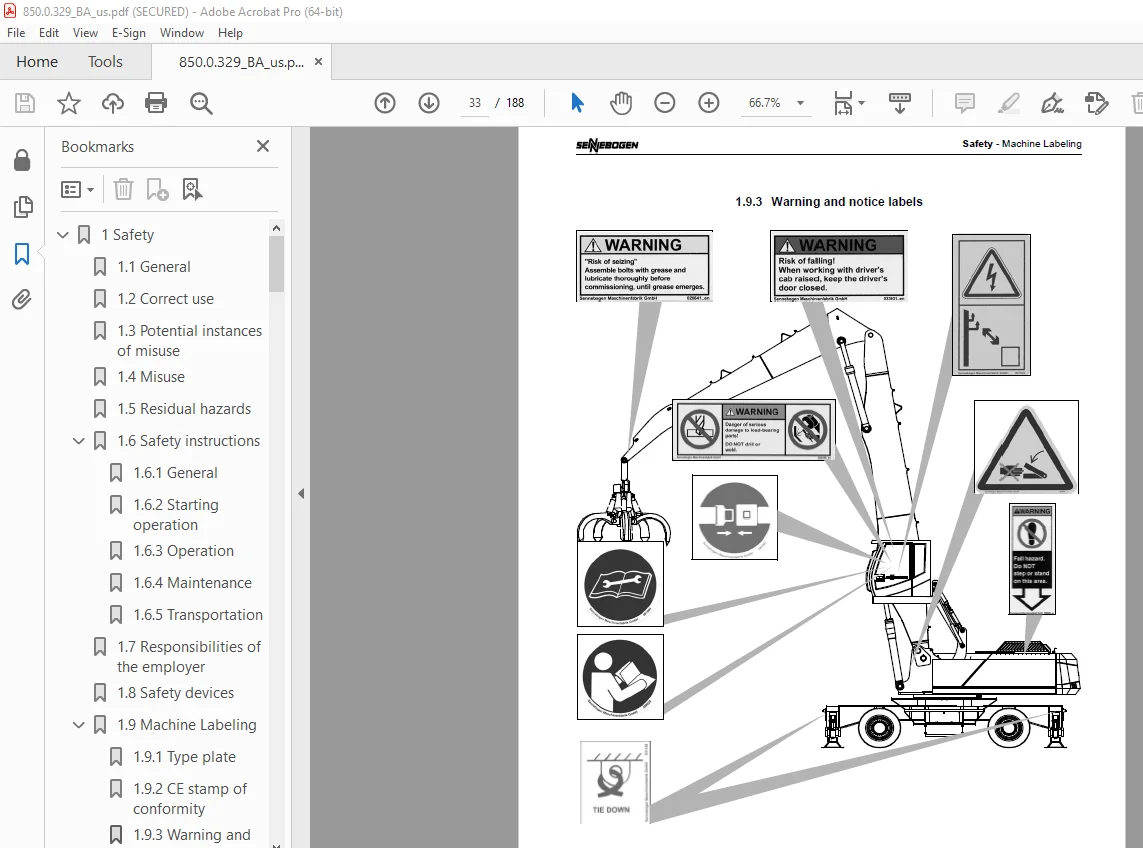
Task: Select the highlight text pen
Action: (x=1008, y=103)
